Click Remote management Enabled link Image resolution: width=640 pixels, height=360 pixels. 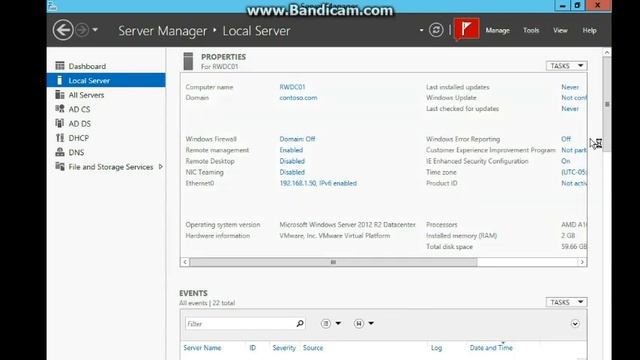291,150
